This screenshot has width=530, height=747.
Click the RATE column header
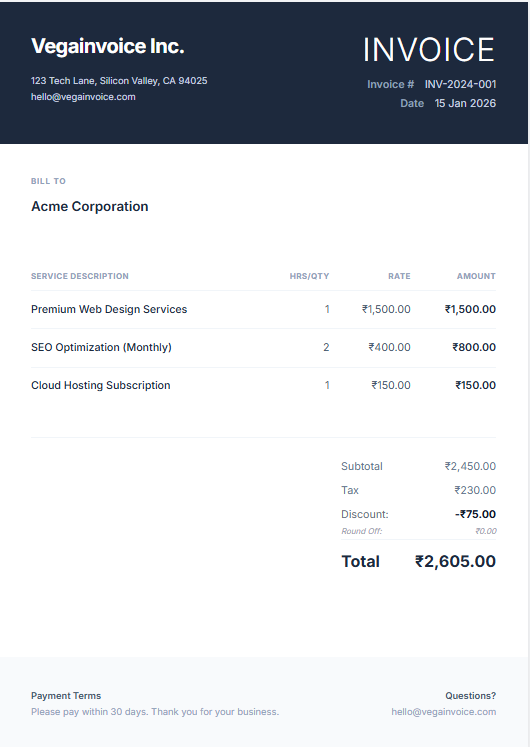pos(399,276)
